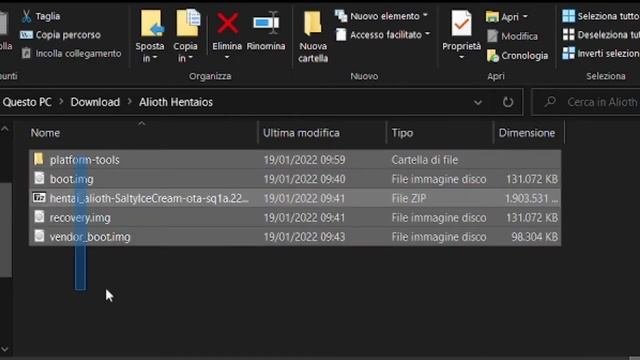The height and width of the screenshot is (360, 640).
Task: Click the navigation pane scrollbar thumb
Action: (x=6, y=229)
